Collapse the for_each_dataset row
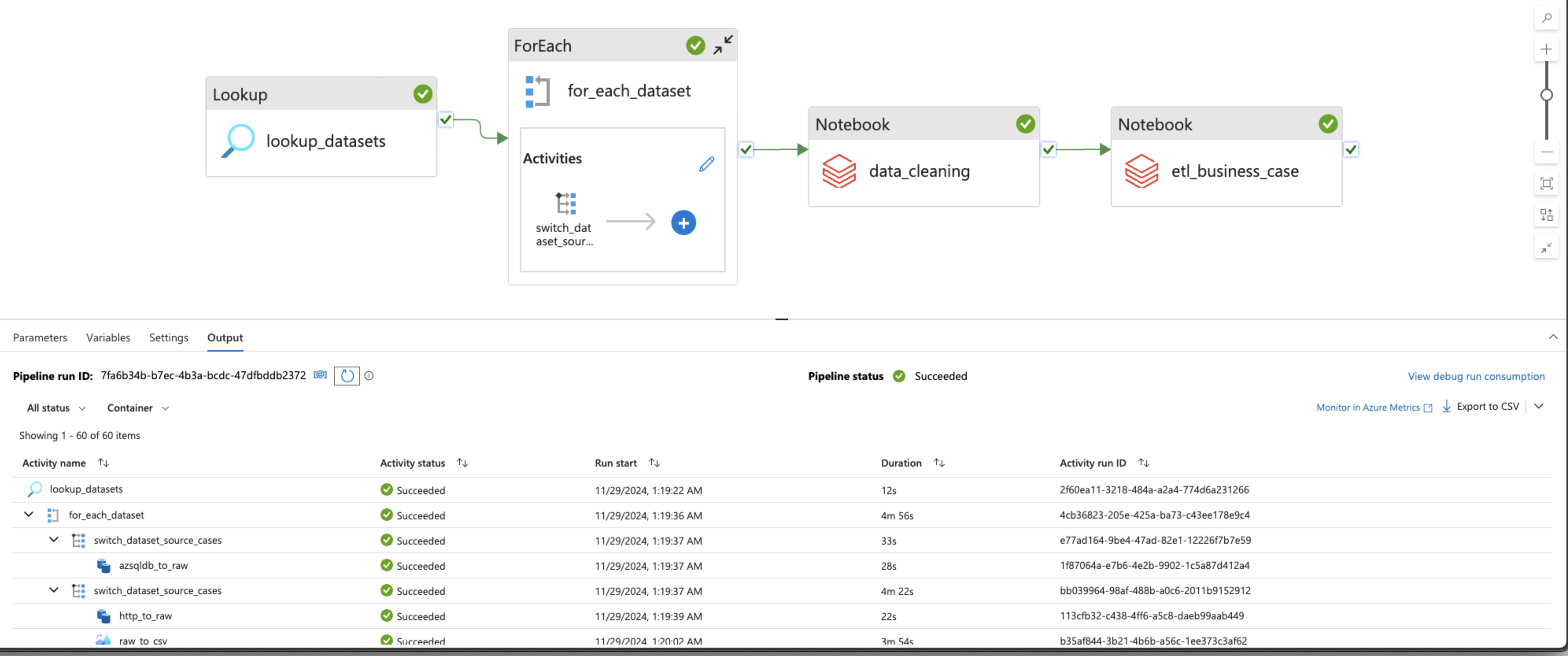 tap(29, 515)
